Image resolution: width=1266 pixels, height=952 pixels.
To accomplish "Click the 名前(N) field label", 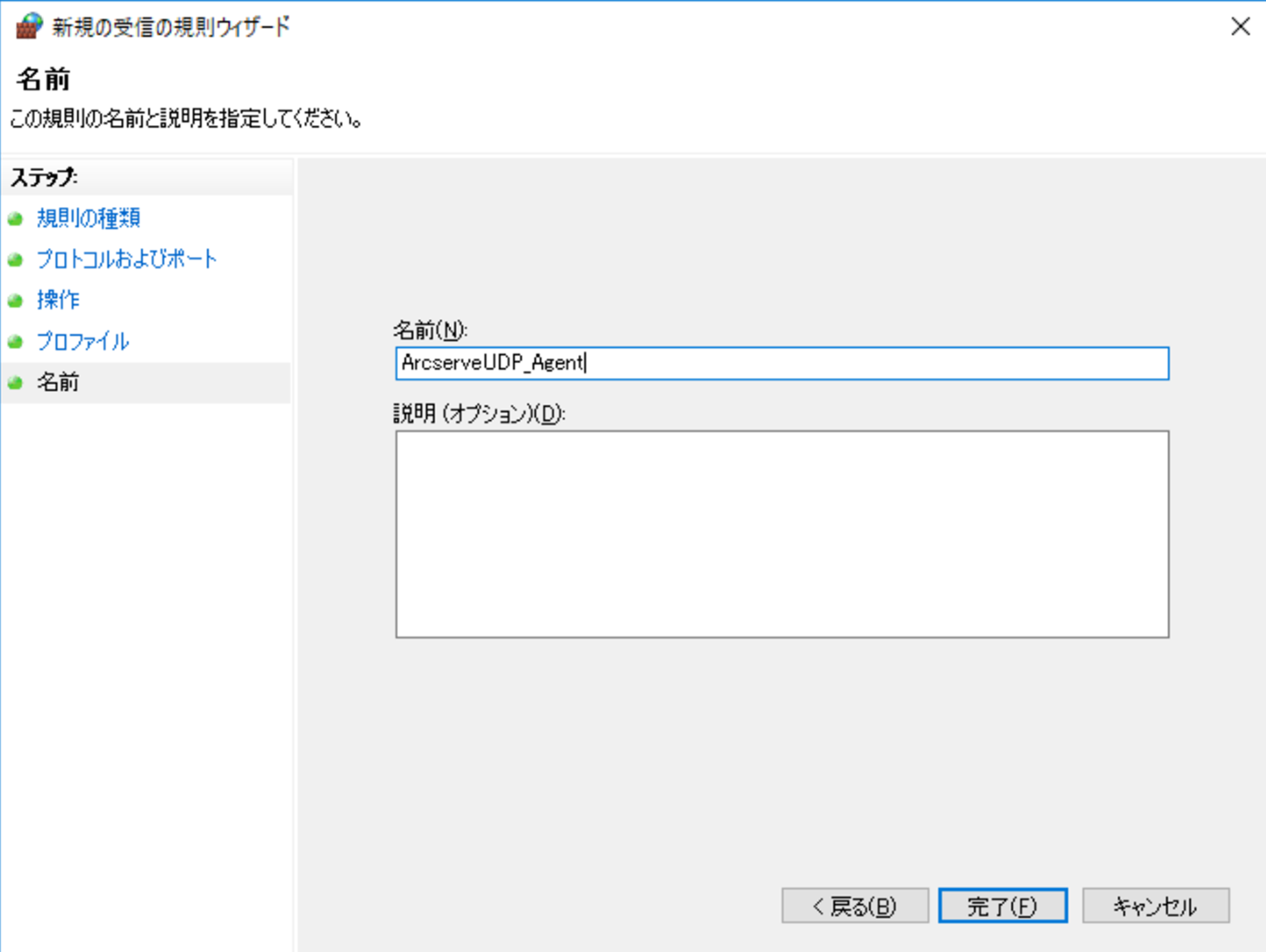I will coord(430,329).
